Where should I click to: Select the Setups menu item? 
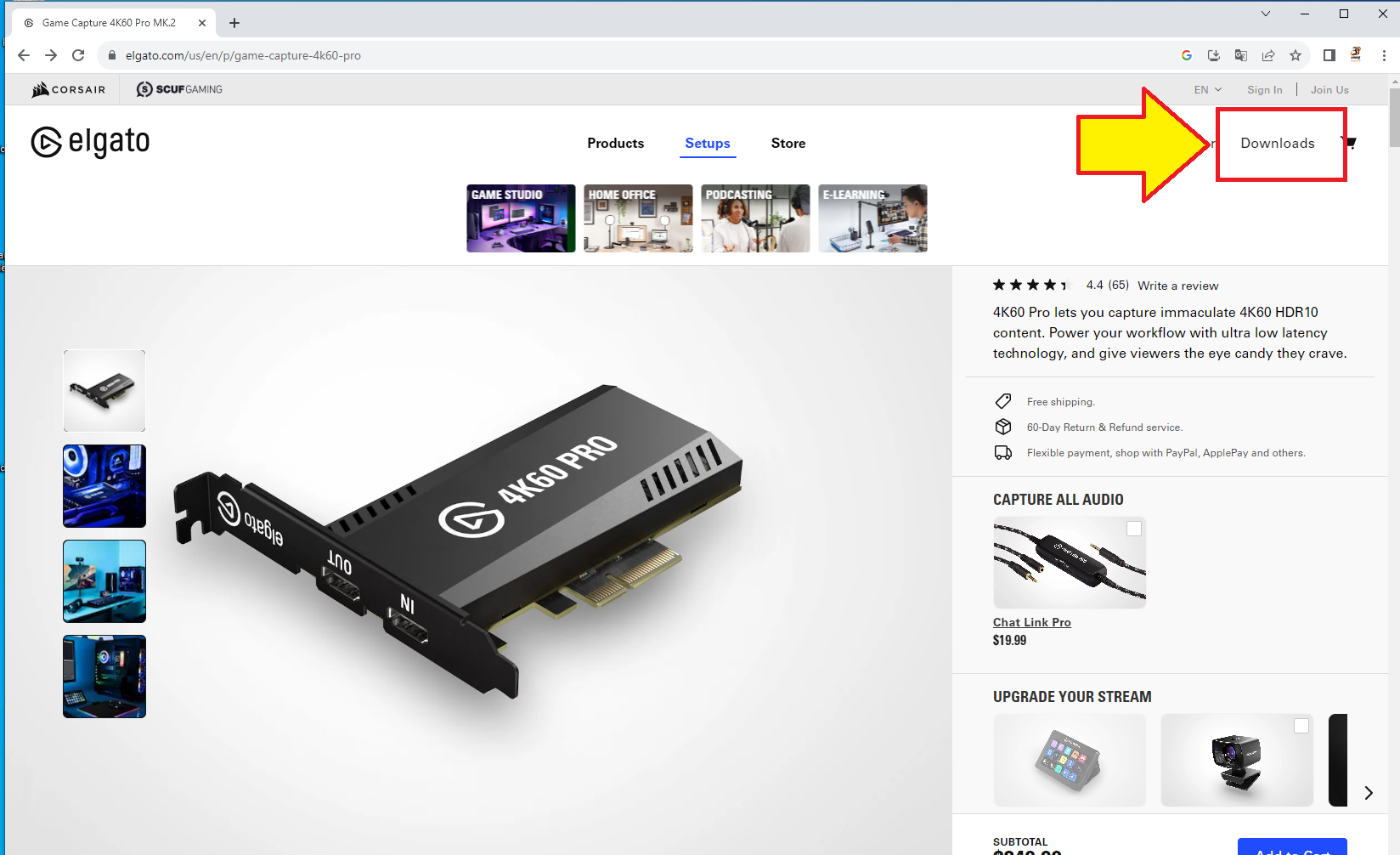tap(707, 144)
